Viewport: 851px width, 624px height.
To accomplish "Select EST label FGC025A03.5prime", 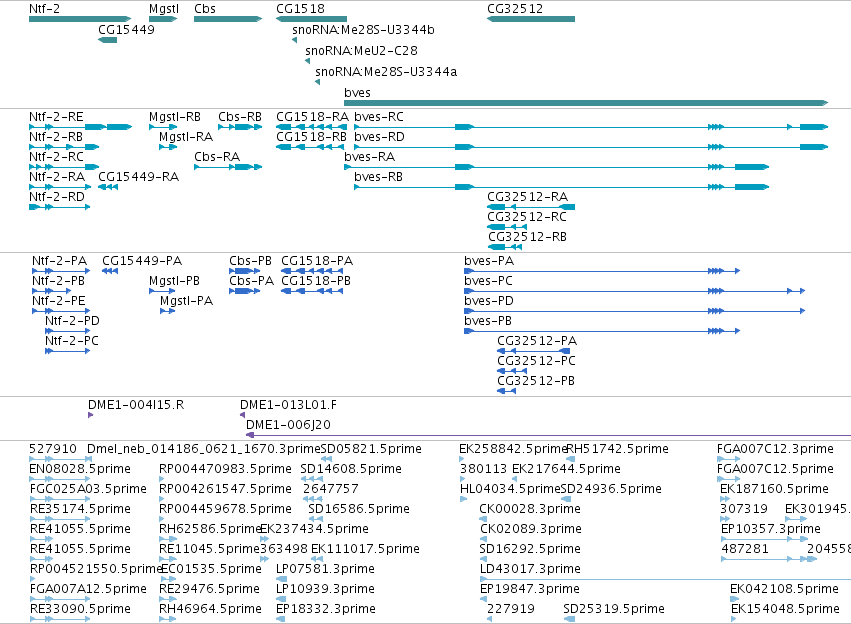I will [88, 489].
